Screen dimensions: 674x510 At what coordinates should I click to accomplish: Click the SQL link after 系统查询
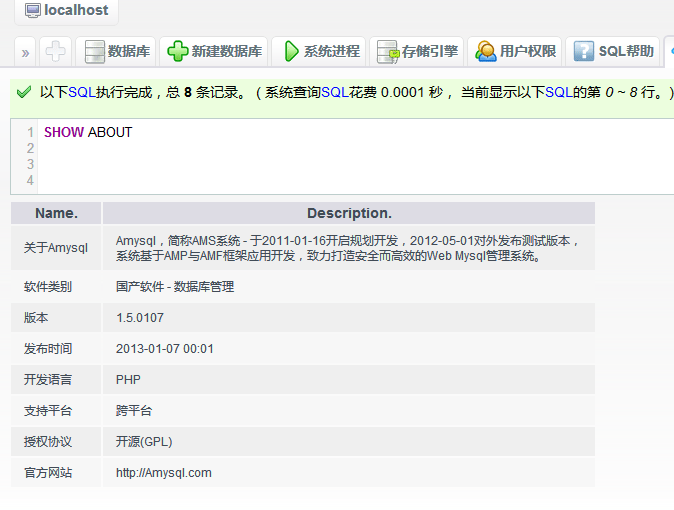pyautogui.click(x=335, y=92)
